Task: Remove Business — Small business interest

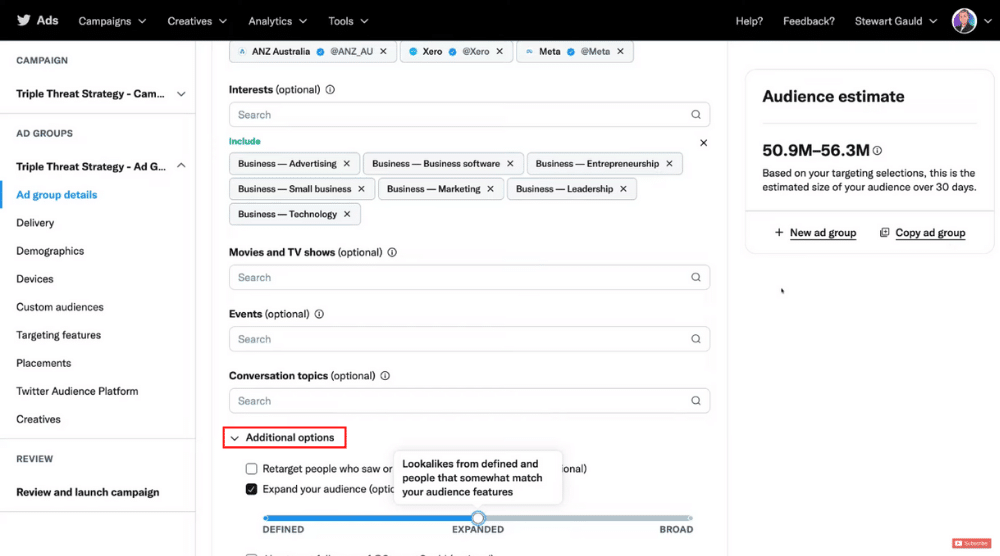Action: coord(361,189)
